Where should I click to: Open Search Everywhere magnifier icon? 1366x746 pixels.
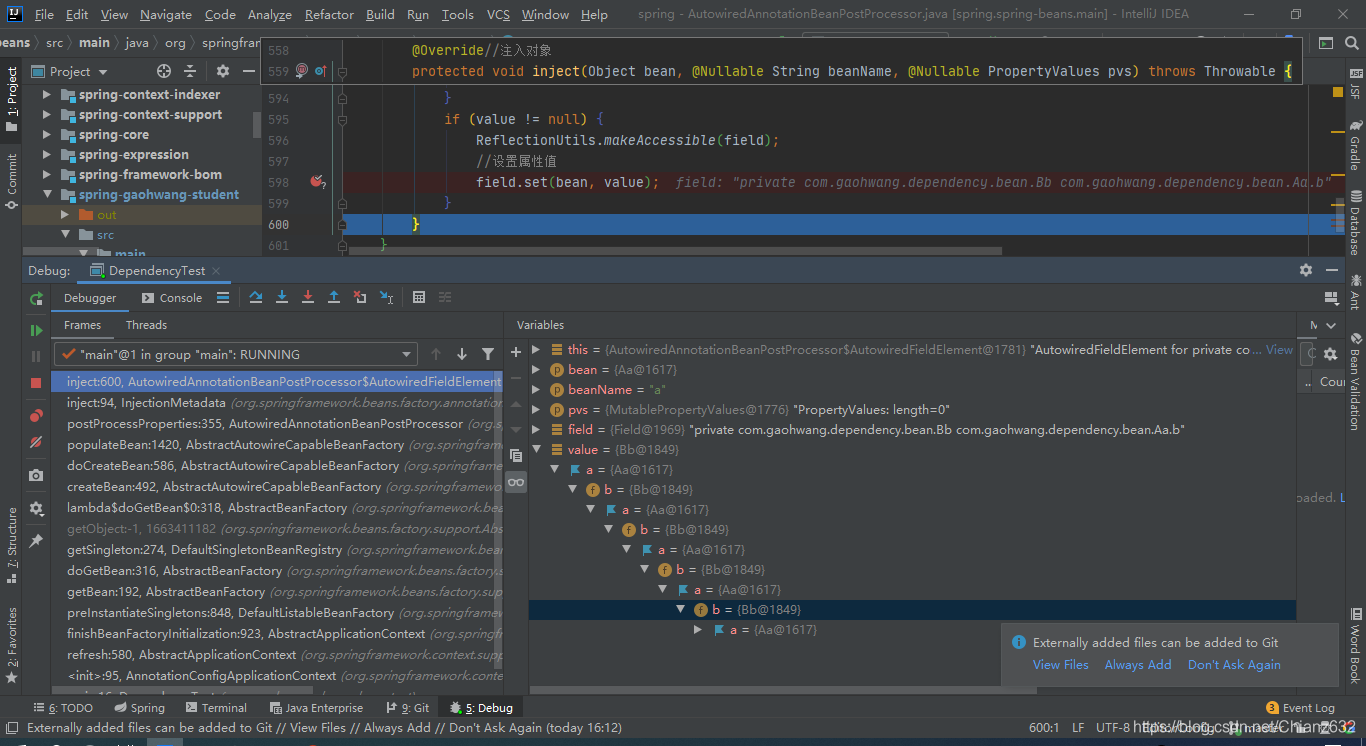point(1352,43)
